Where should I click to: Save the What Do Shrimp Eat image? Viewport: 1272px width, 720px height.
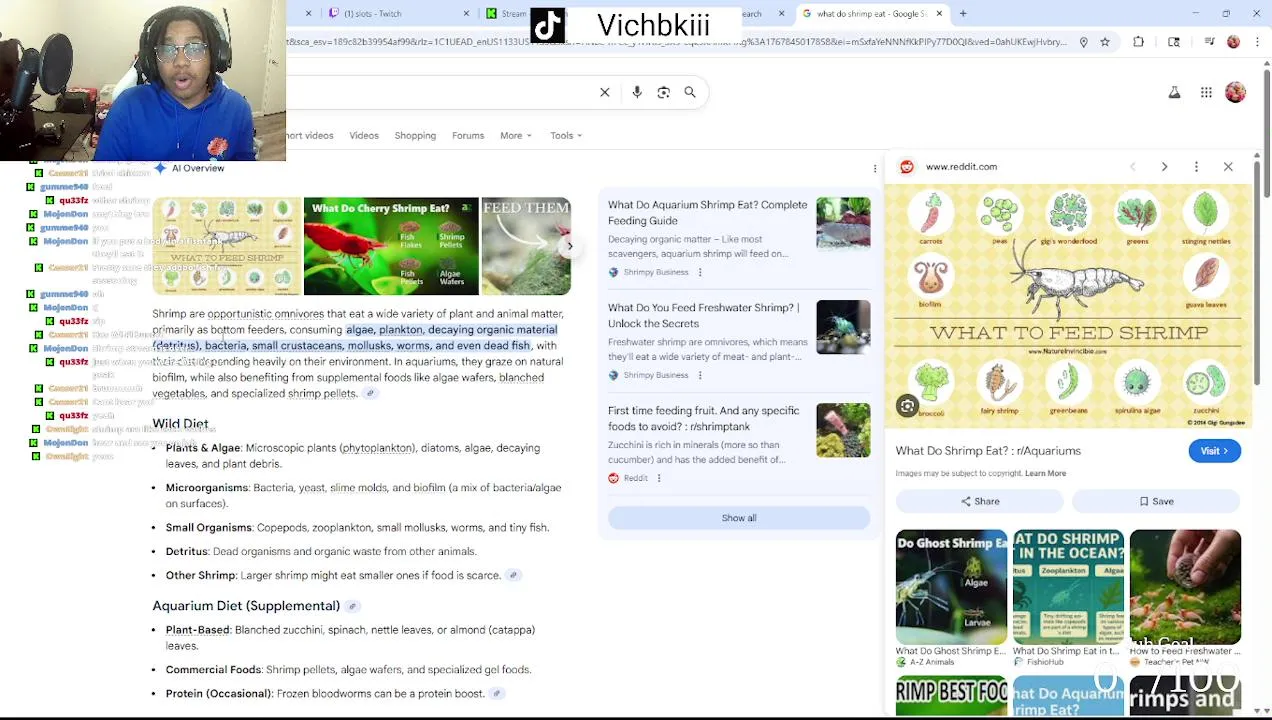point(1156,502)
